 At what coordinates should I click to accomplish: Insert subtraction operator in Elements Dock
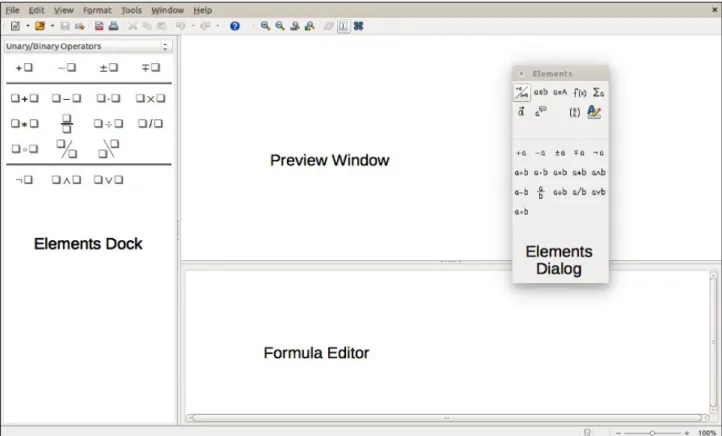click(x=66, y=98)
